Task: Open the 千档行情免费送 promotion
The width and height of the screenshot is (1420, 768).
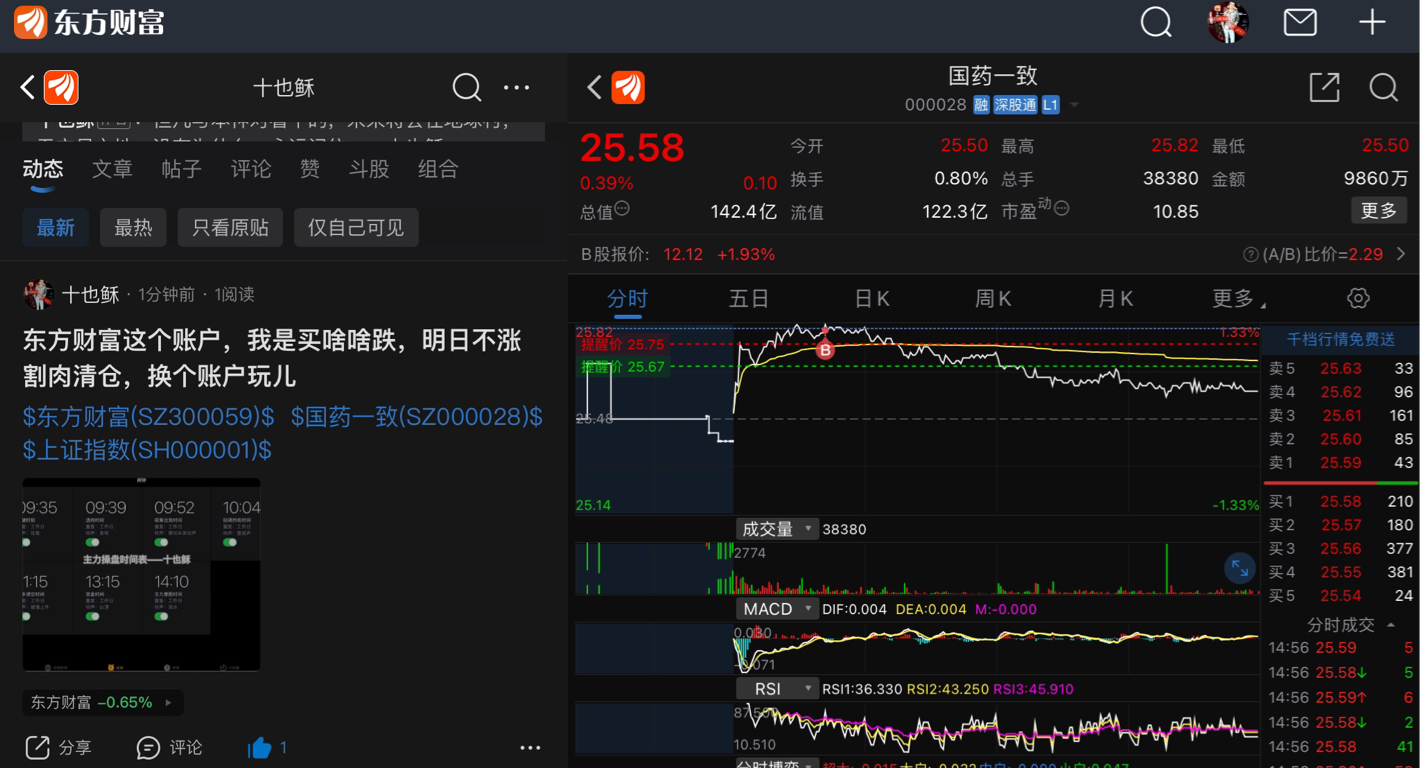Action: (1340, 340)
